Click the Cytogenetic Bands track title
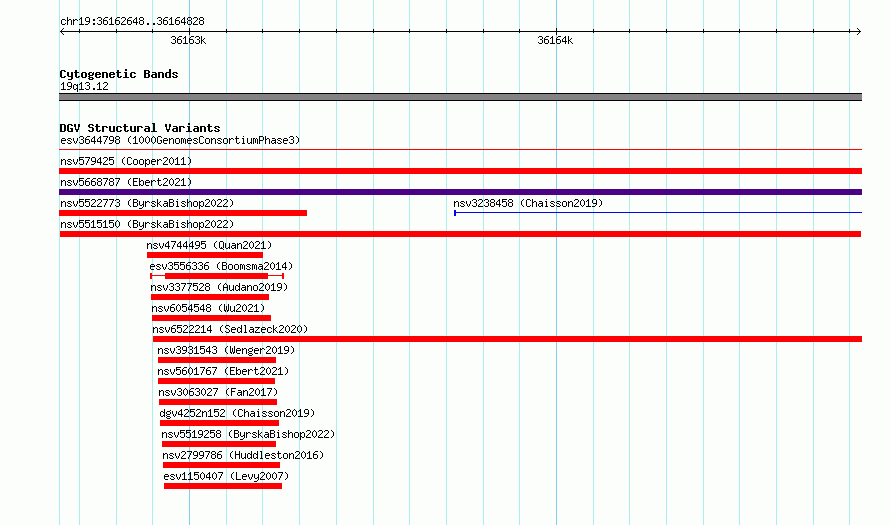Viewport: 890px width, 525px height. (119, 74)
